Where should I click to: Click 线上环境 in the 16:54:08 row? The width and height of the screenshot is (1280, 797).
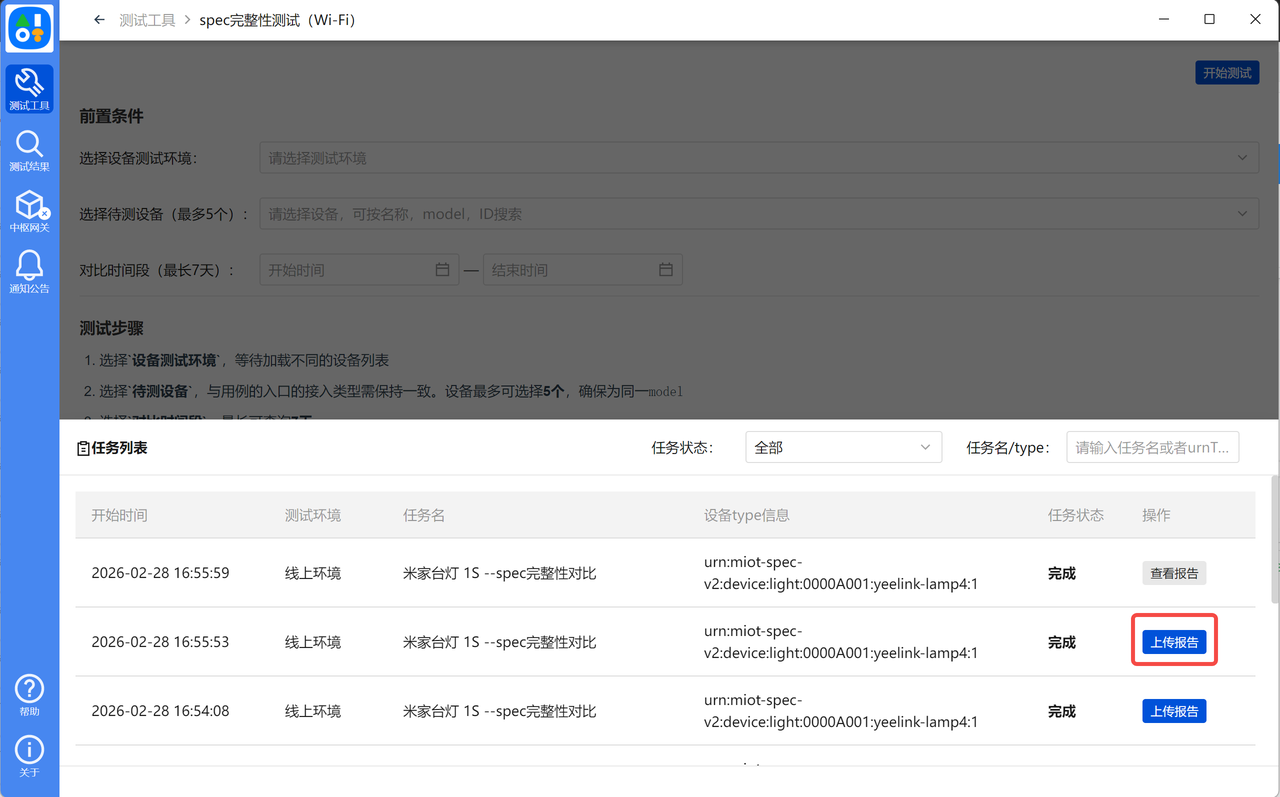pyautogui.click(x=313, y=711)
